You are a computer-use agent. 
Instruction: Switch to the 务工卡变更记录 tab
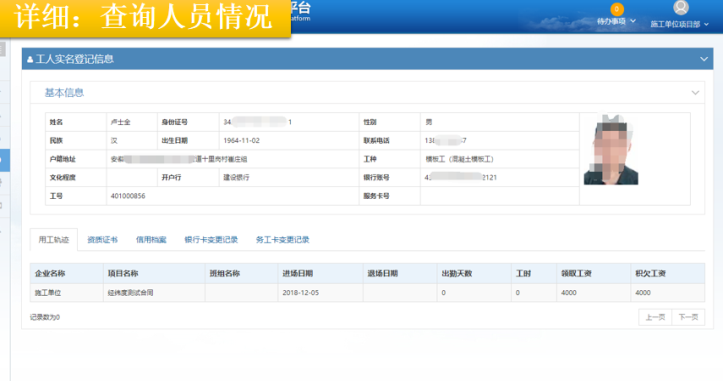point(283,239)
